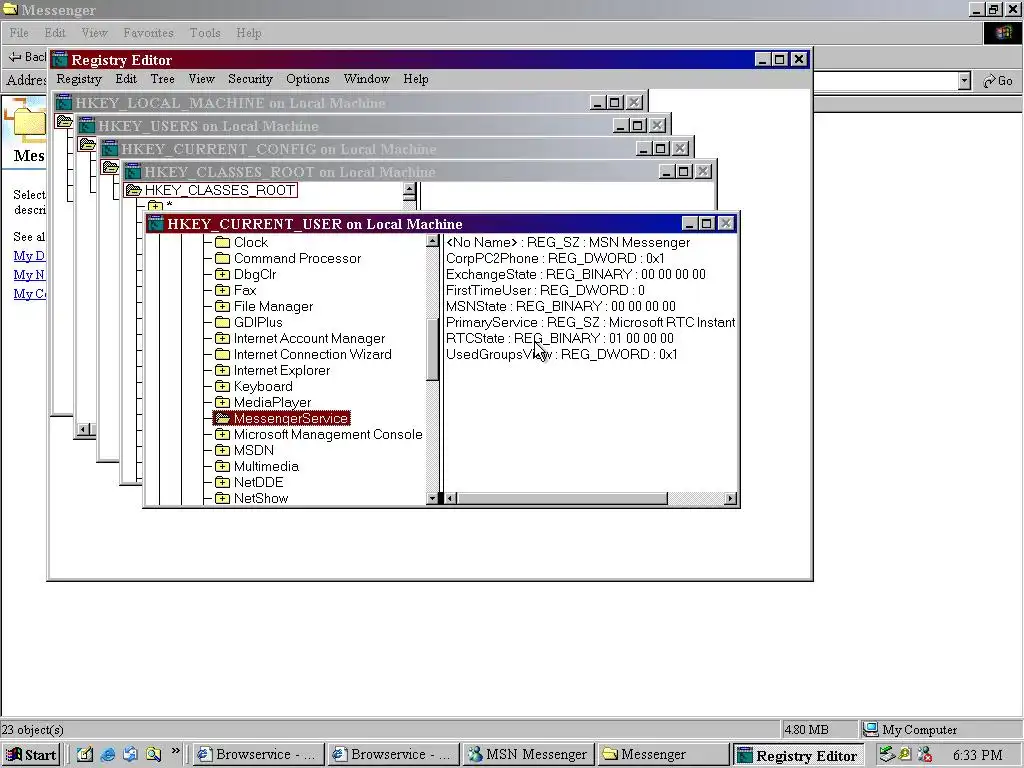Screen dimensions: 1024x768
Task: Open Messenger window Tools menu
Action: click(205, 33)
